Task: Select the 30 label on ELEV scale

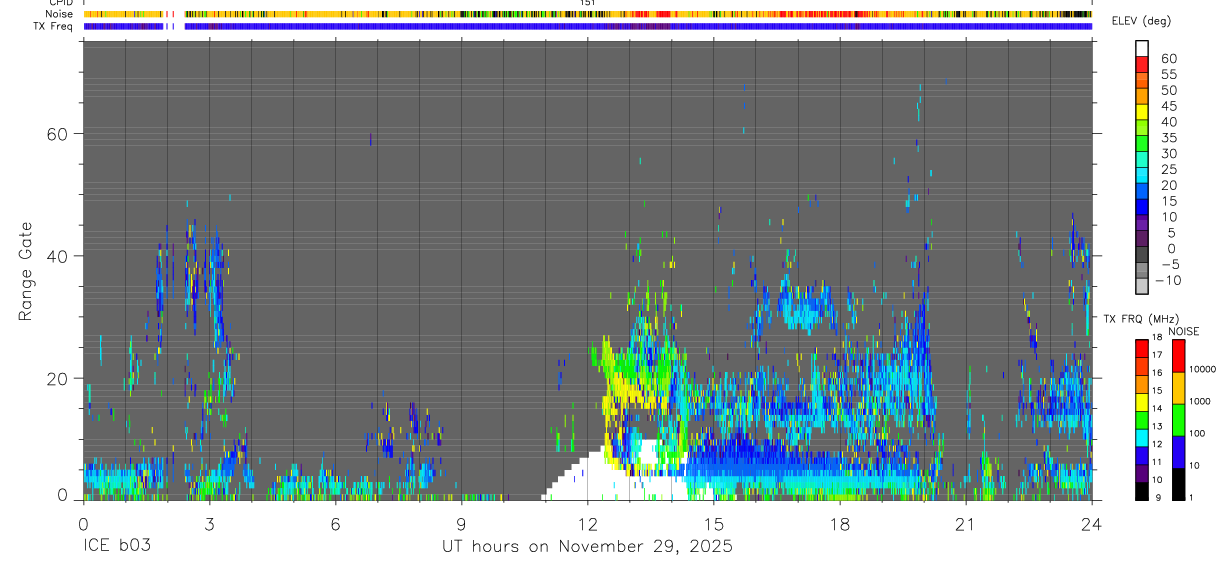Action: pos(1168,153)
